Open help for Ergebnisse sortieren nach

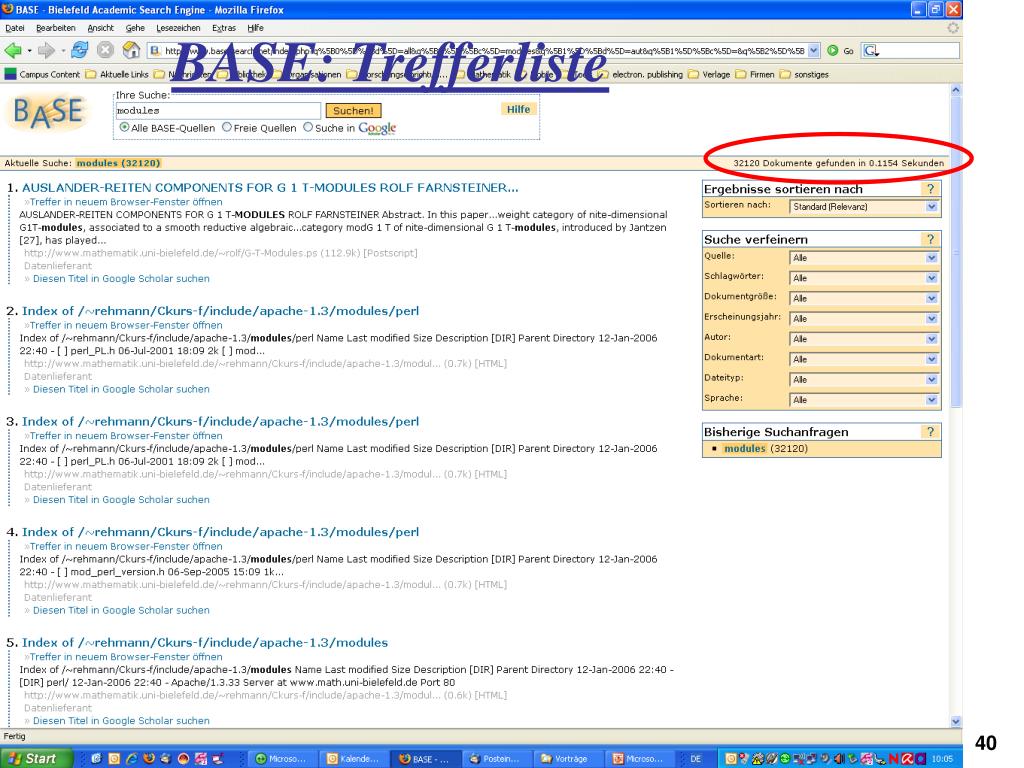pos(931,189)
